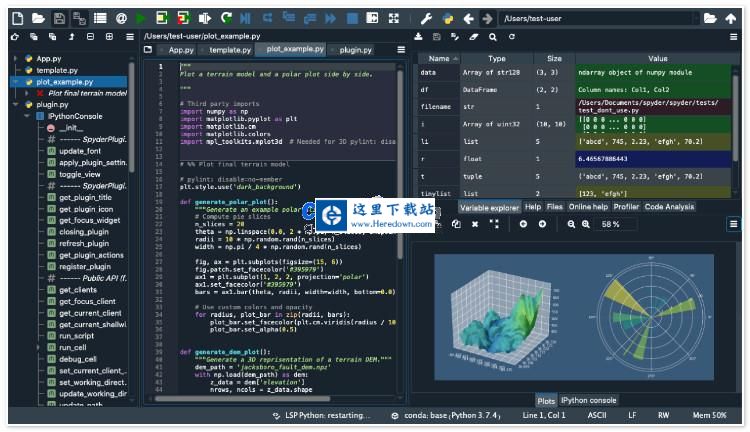750x432 pixels.
Task: Collapse the IPythonConsole class node
Action: (x=27, y=116)
